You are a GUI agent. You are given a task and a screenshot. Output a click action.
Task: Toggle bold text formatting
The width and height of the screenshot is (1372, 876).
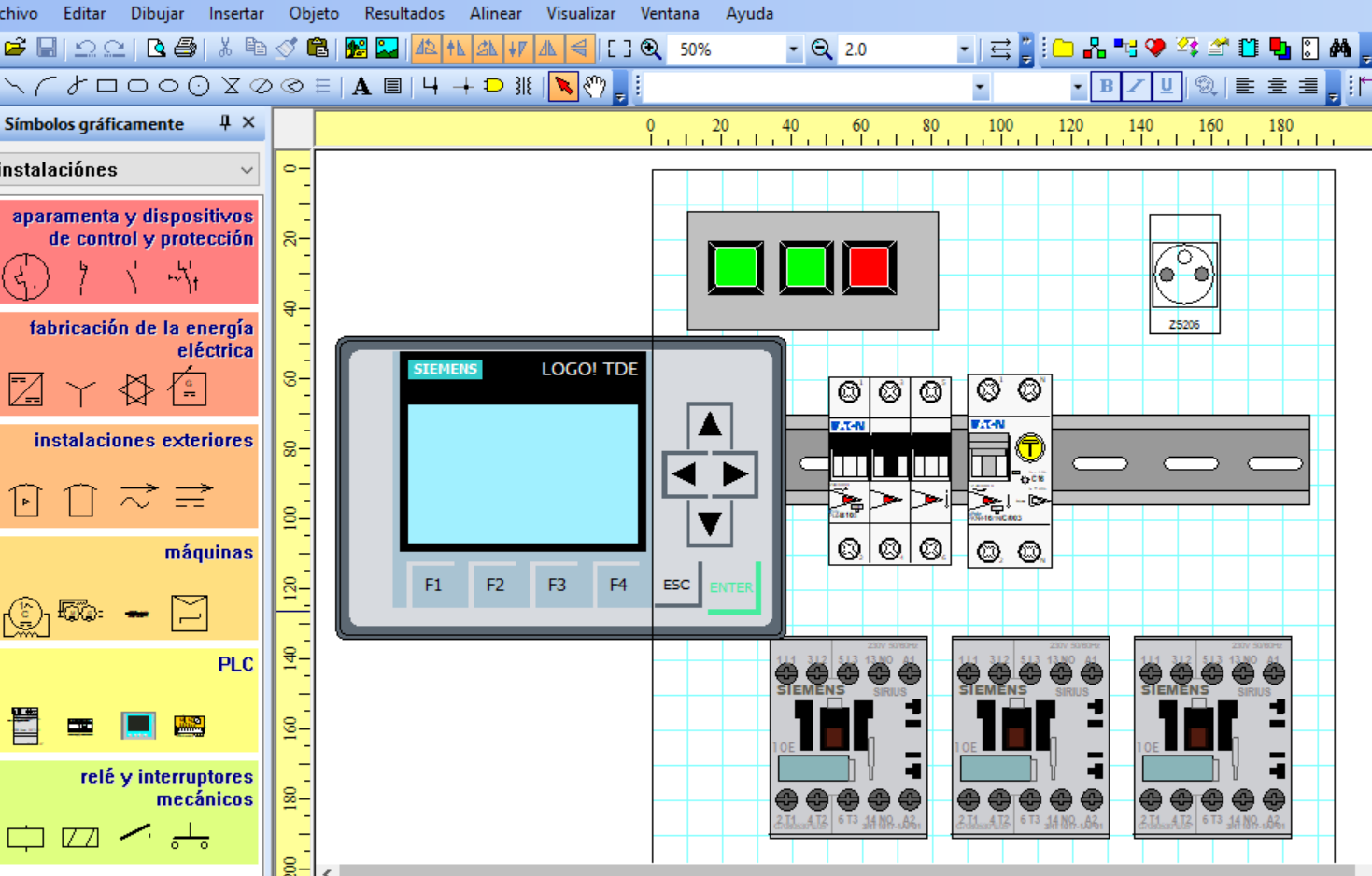pyautogui.click(x=1106, y=87)
